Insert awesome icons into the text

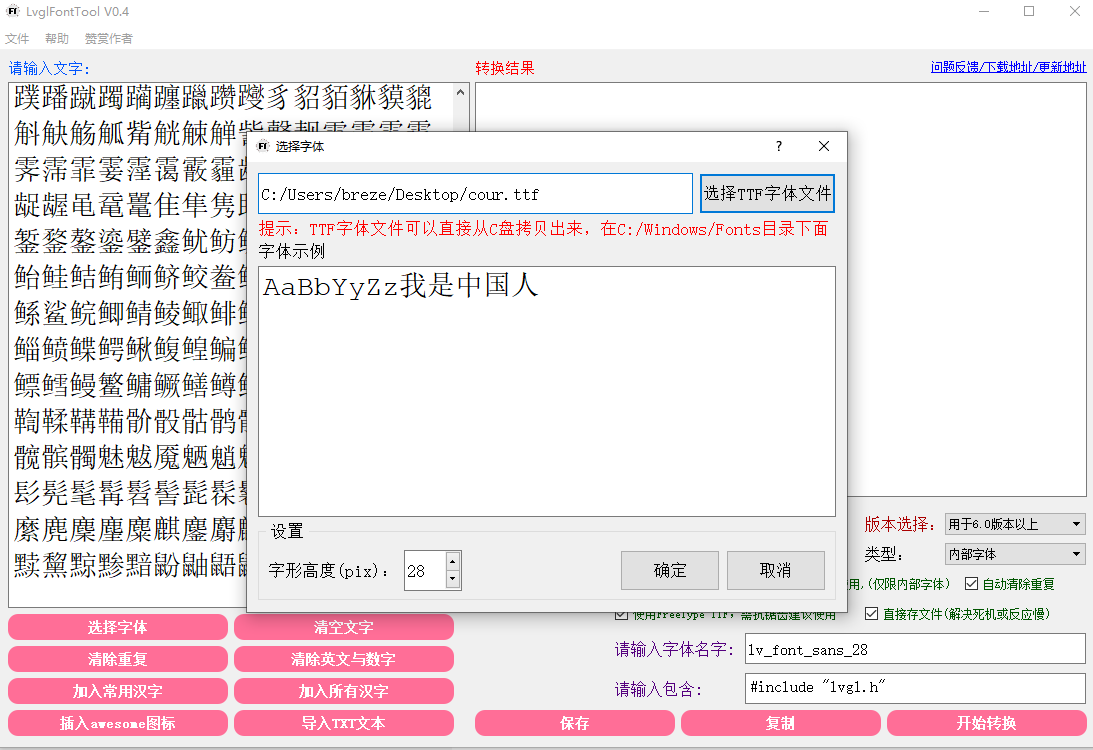pos(117,722)
